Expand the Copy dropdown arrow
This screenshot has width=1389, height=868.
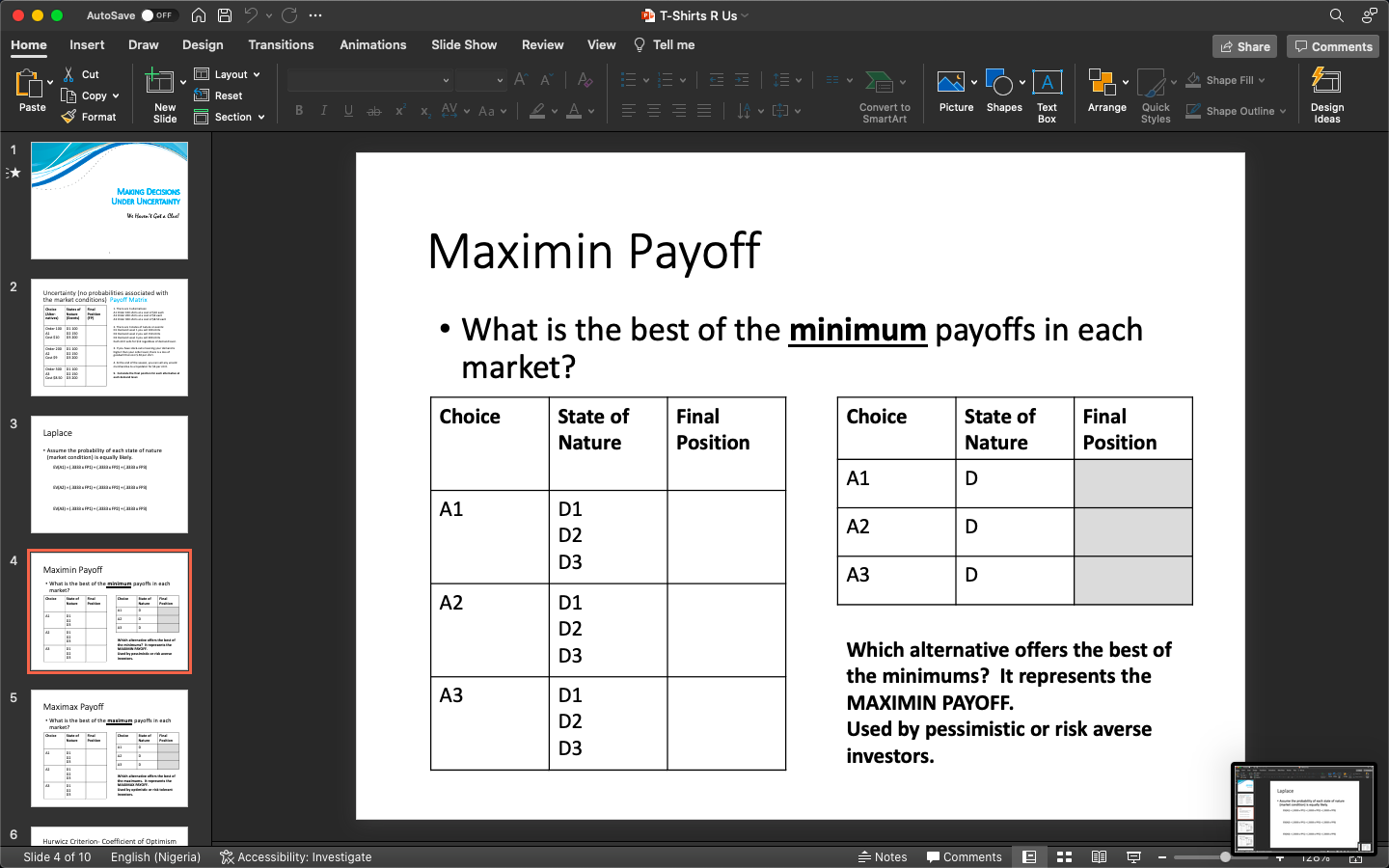click(116, 95)
